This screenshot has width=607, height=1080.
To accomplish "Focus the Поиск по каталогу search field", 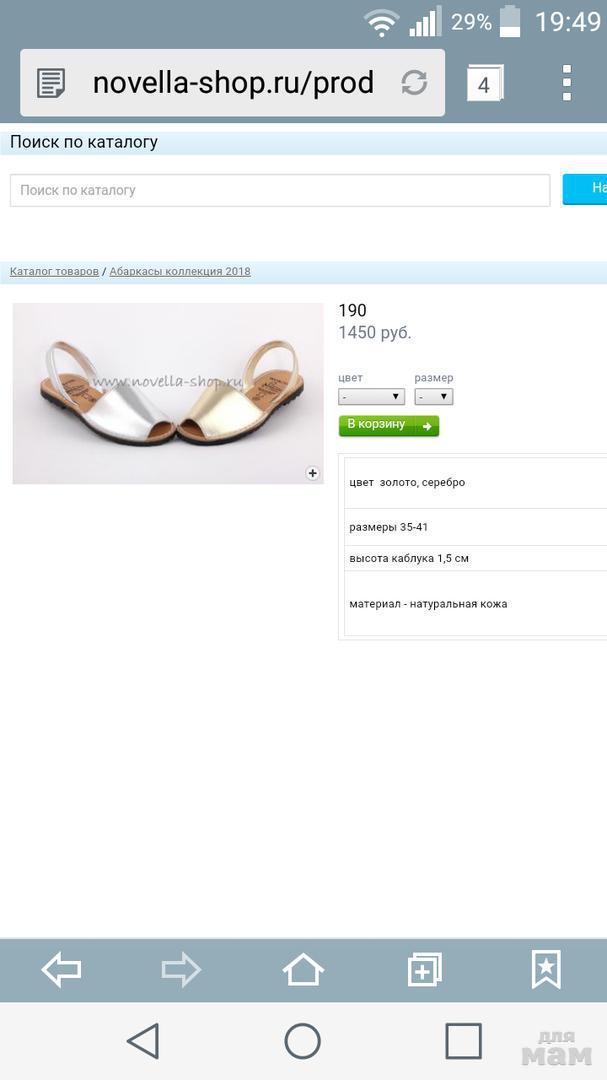I will pyautogui.click(x=280, y=190).
